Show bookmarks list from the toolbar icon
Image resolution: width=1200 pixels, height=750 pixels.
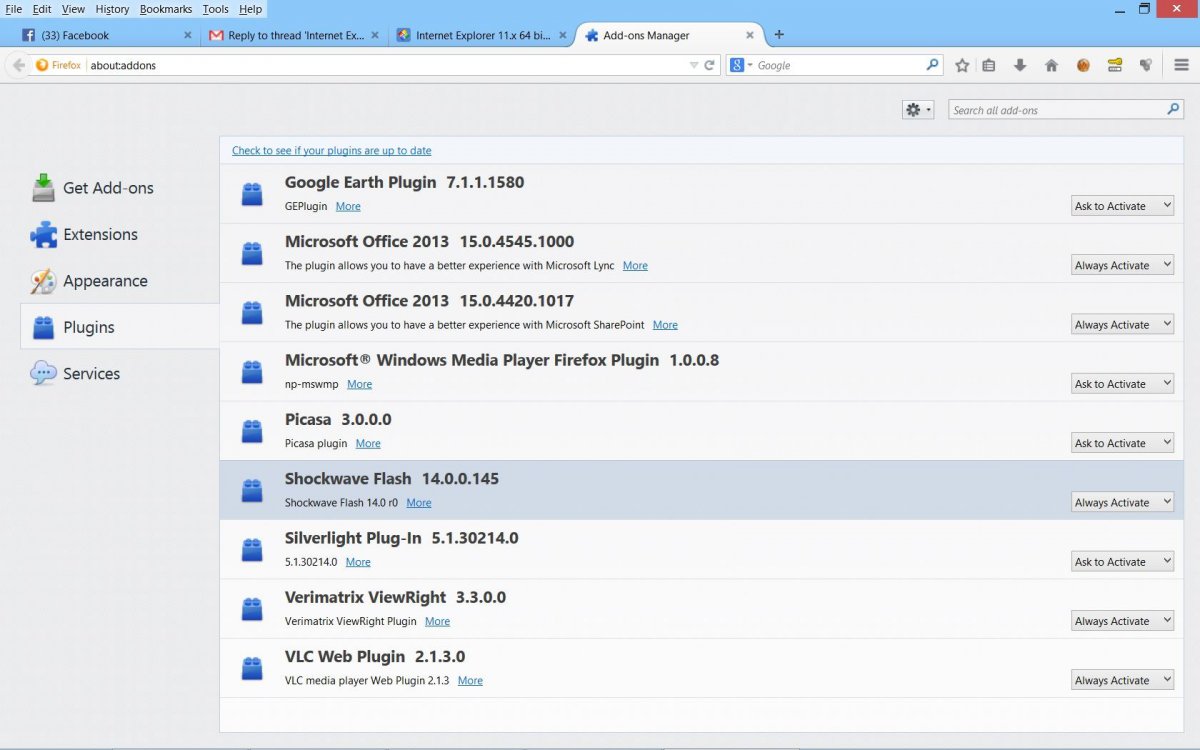click(989, 65)
